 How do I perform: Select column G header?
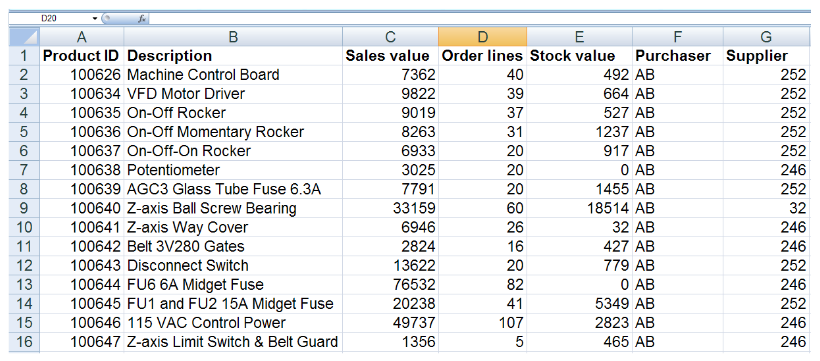tap(766, 37)
